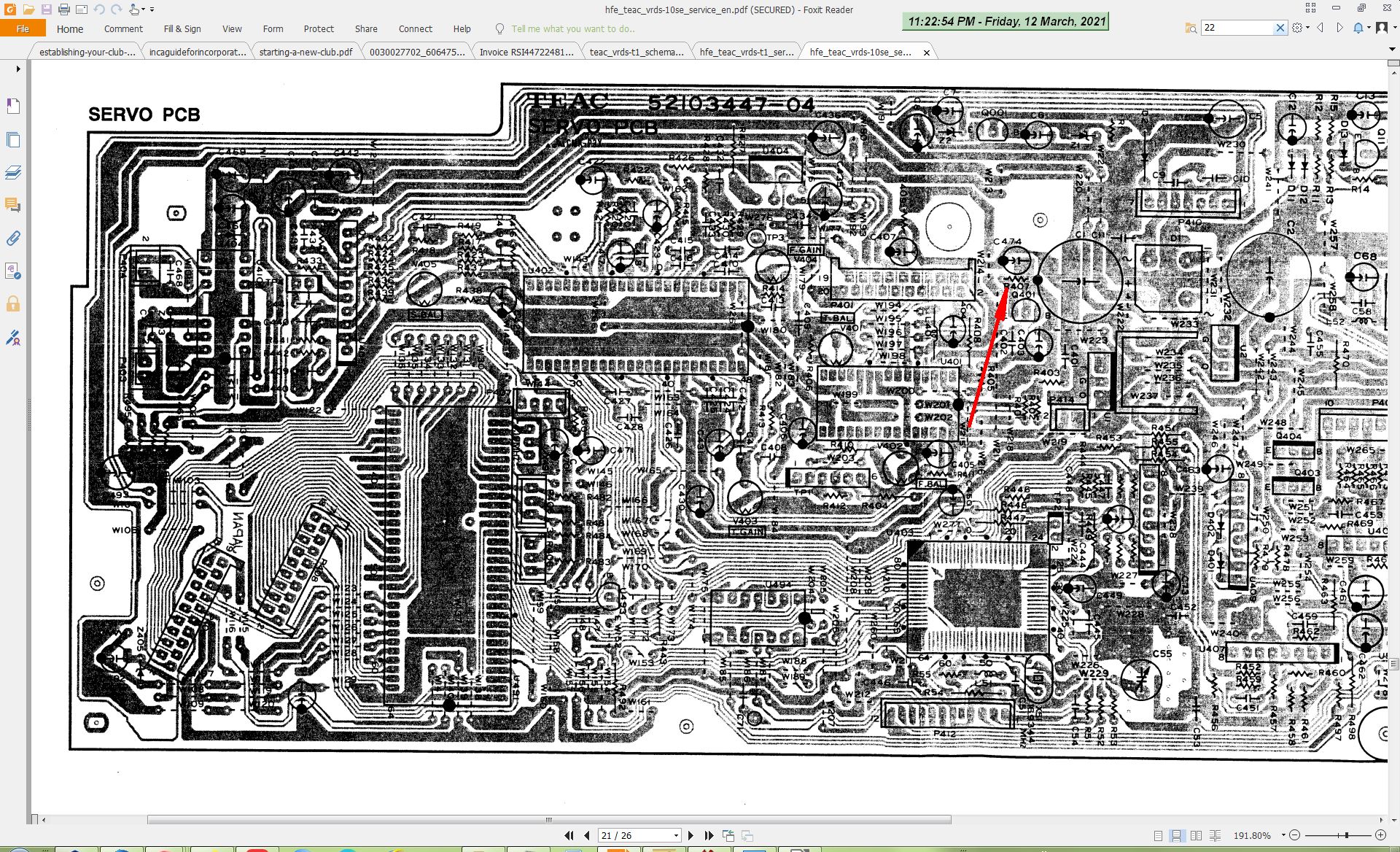Click the zoom slider handle

pyautogui.click(x=1347, y=835)
